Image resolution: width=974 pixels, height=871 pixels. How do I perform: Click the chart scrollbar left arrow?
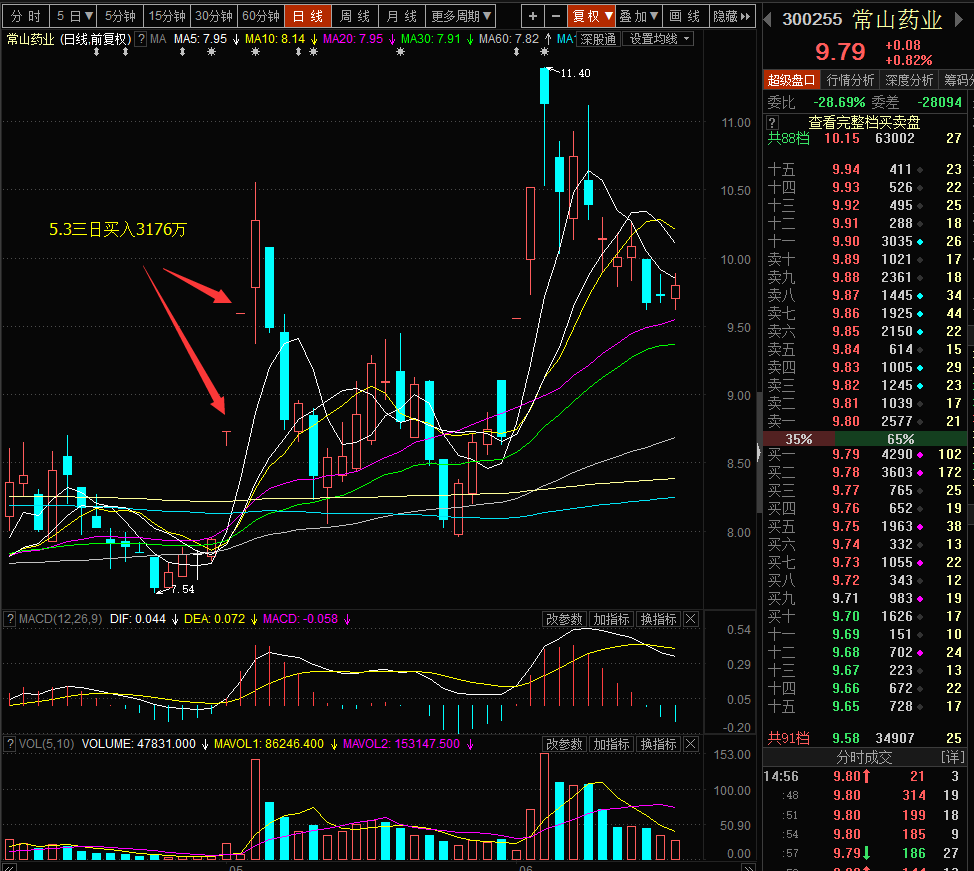pos(7,867)
